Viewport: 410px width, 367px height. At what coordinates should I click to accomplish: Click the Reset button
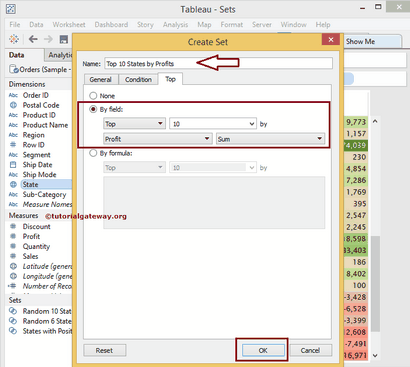[104, 350]
